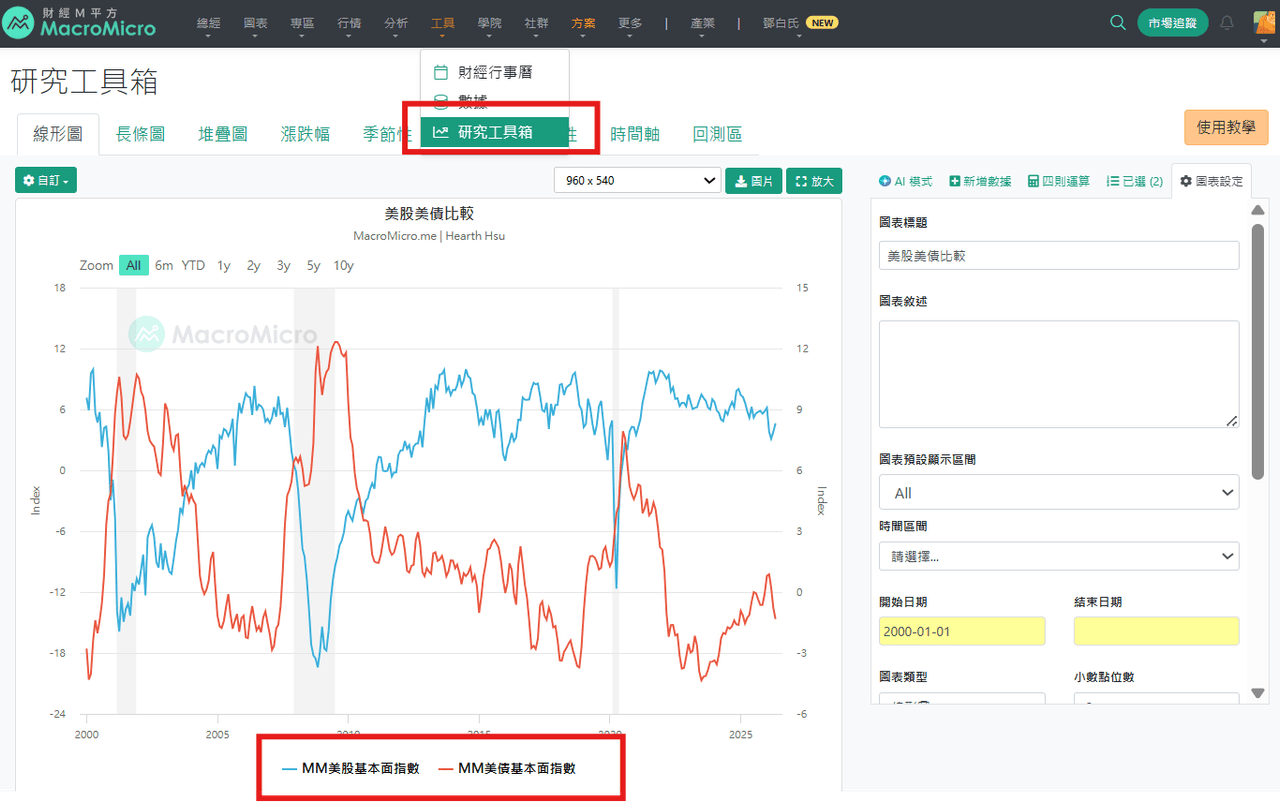Select the 5y zoom range
The height and width of the screenshot is (802, 1280).
pyautogui.click(x=313, y=265)
